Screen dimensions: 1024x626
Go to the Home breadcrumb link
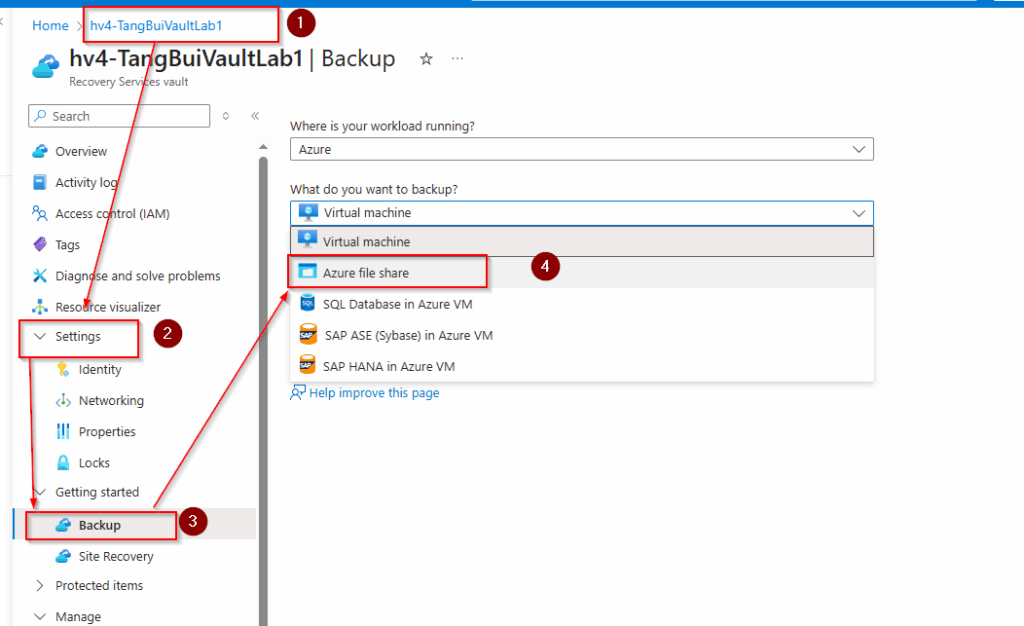point(50,25)
